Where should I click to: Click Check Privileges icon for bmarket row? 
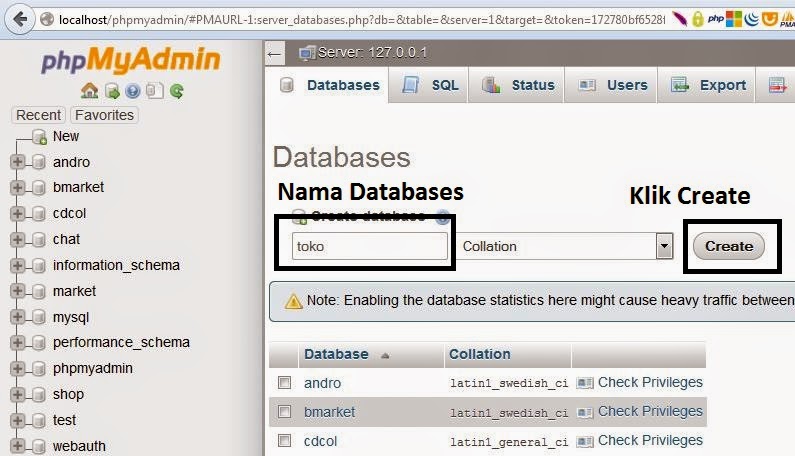coord(585,412)
